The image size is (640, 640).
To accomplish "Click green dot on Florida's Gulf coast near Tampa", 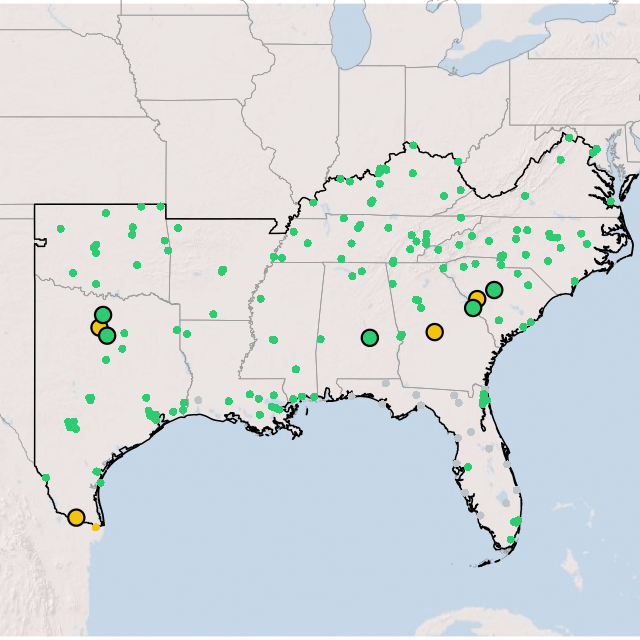I will tap(468, 467).
